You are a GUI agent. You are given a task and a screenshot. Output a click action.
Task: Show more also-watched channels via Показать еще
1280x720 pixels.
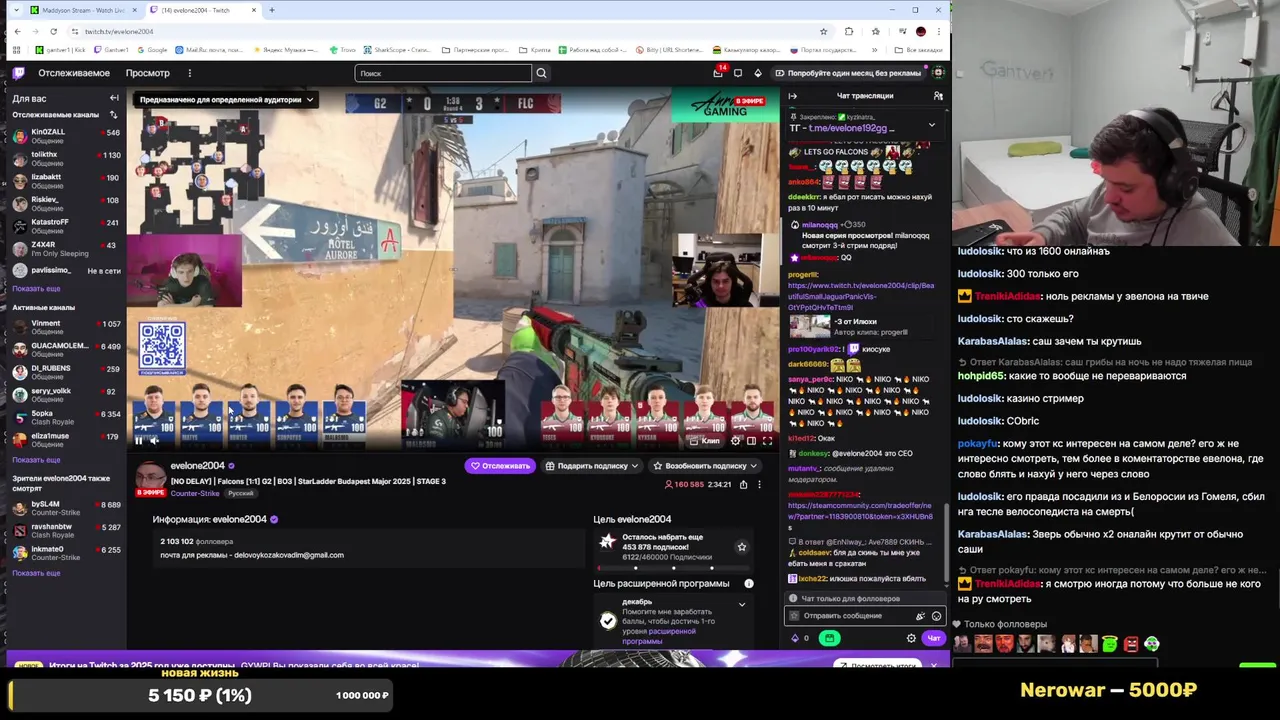click(36, 573)
